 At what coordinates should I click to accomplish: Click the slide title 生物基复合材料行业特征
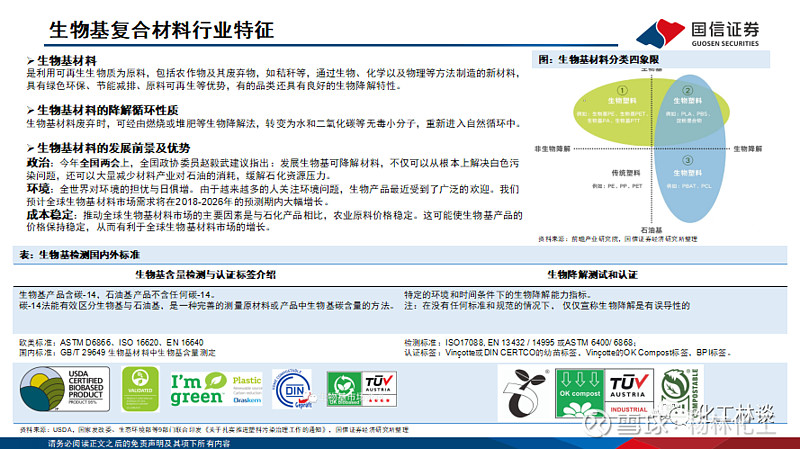(x=162, y=30)
